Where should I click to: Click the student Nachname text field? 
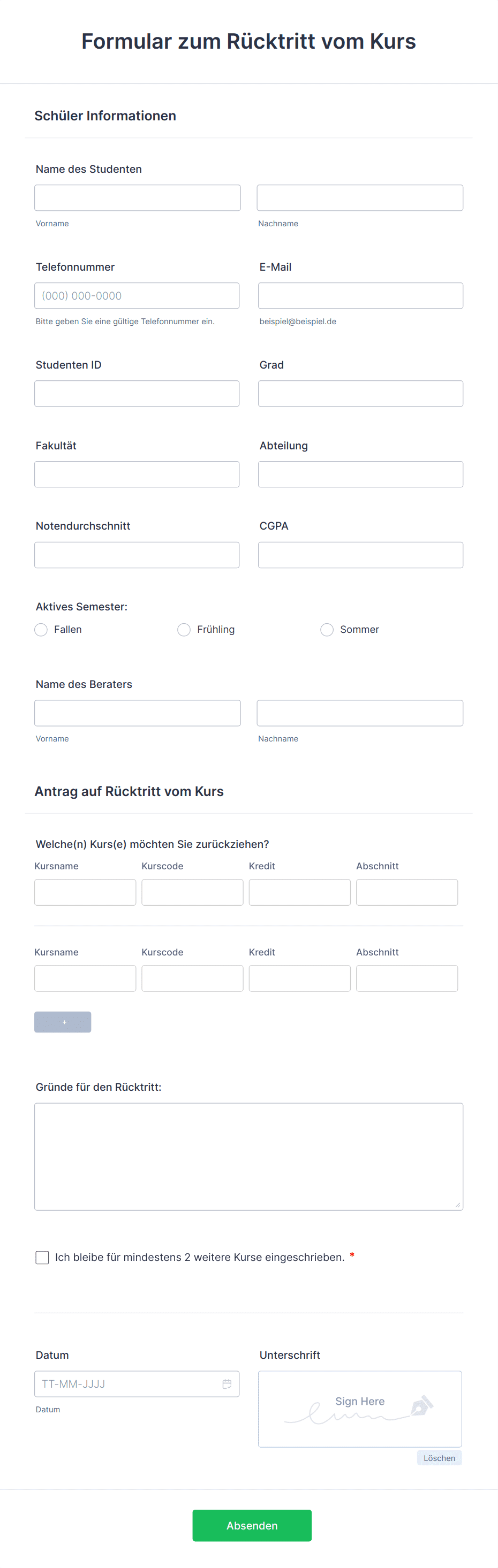pos(360,198)
